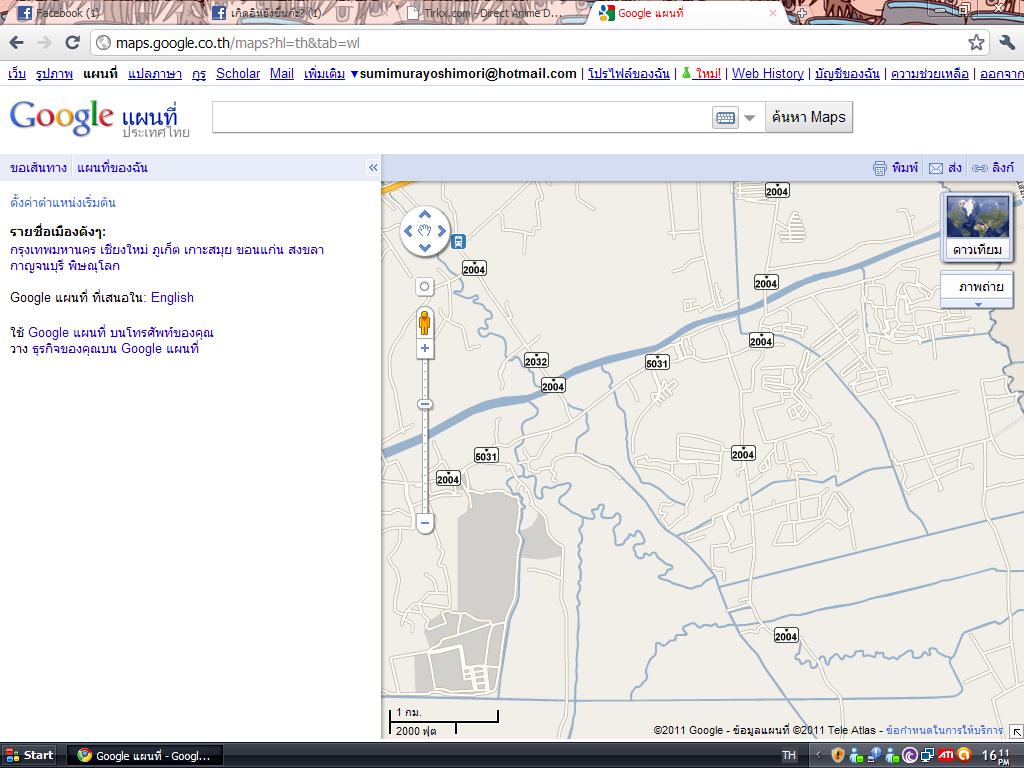Expand the keyboard input dropdown arrow
The image size is (1024, 768).
pos(750,118)
